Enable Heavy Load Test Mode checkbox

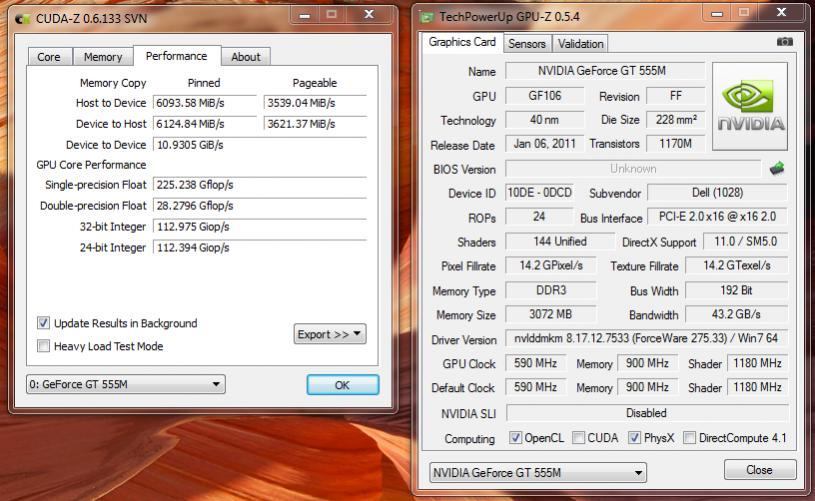(x=44, y=346)
